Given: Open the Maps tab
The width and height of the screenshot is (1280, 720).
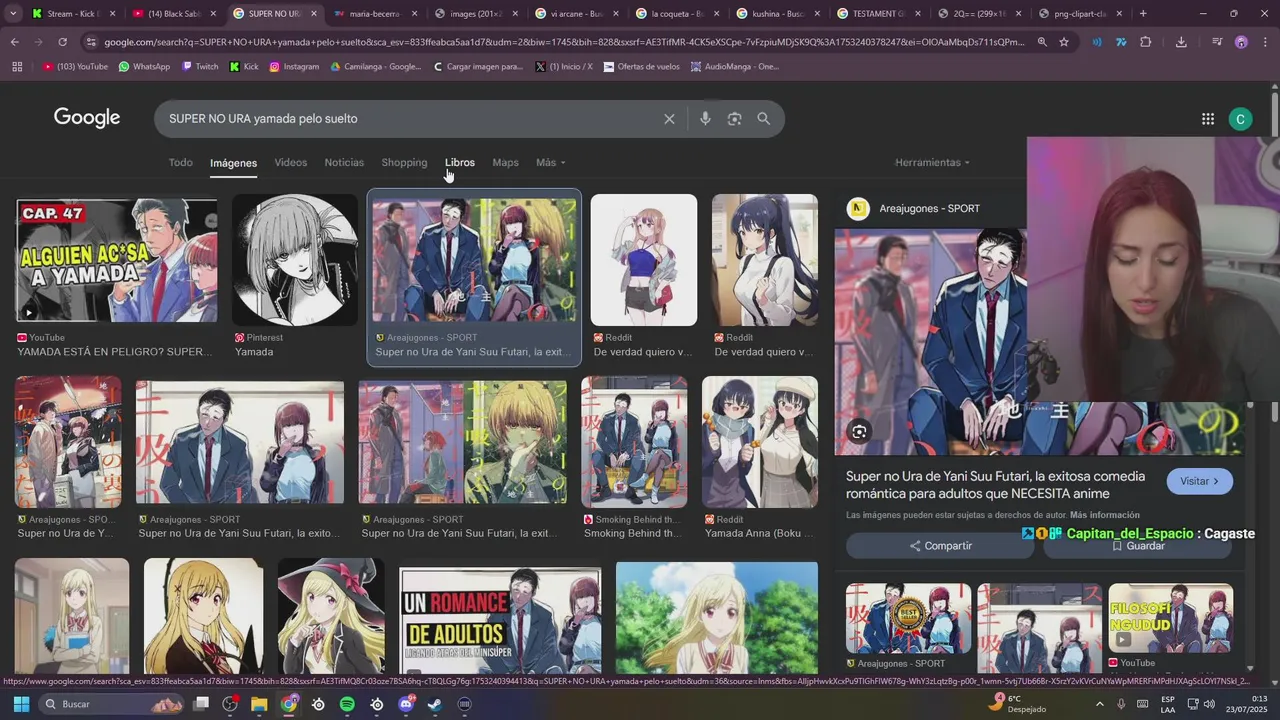Looking at the screenshot, I should [x=505, y=163].
